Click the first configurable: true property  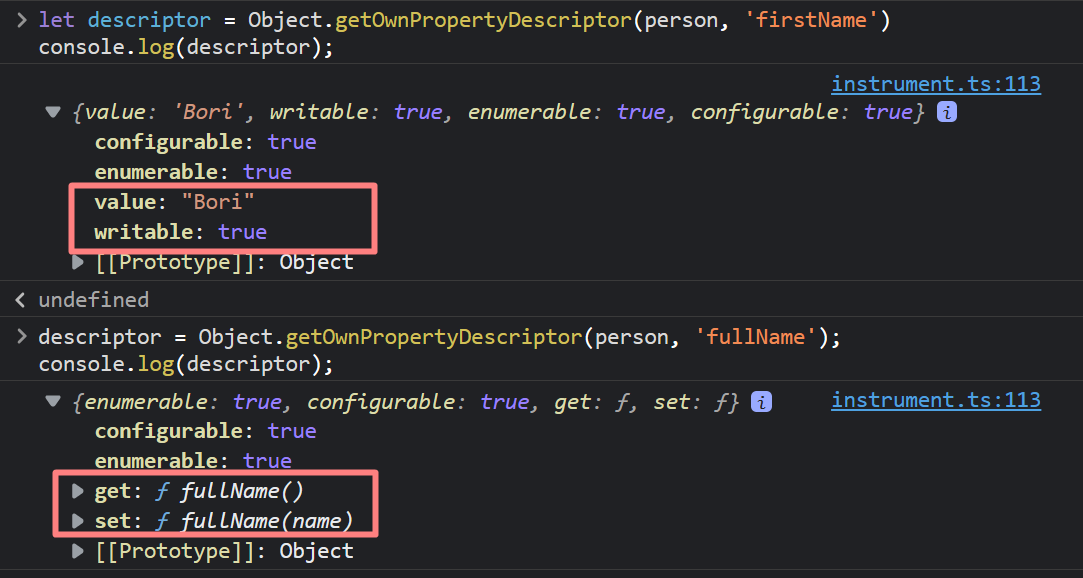(x=205, y=142)
